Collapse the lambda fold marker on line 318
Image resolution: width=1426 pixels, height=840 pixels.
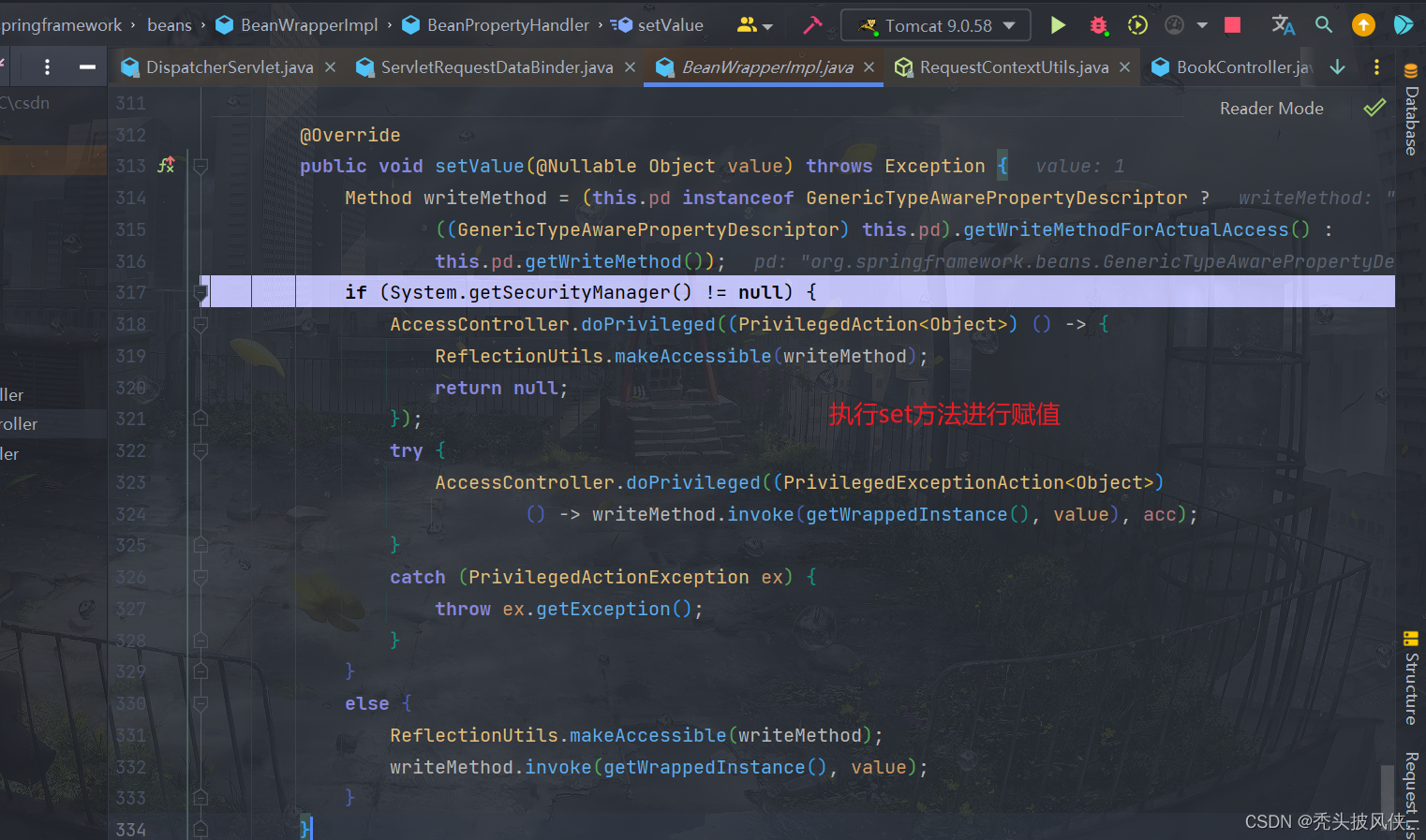coord(201,325)
